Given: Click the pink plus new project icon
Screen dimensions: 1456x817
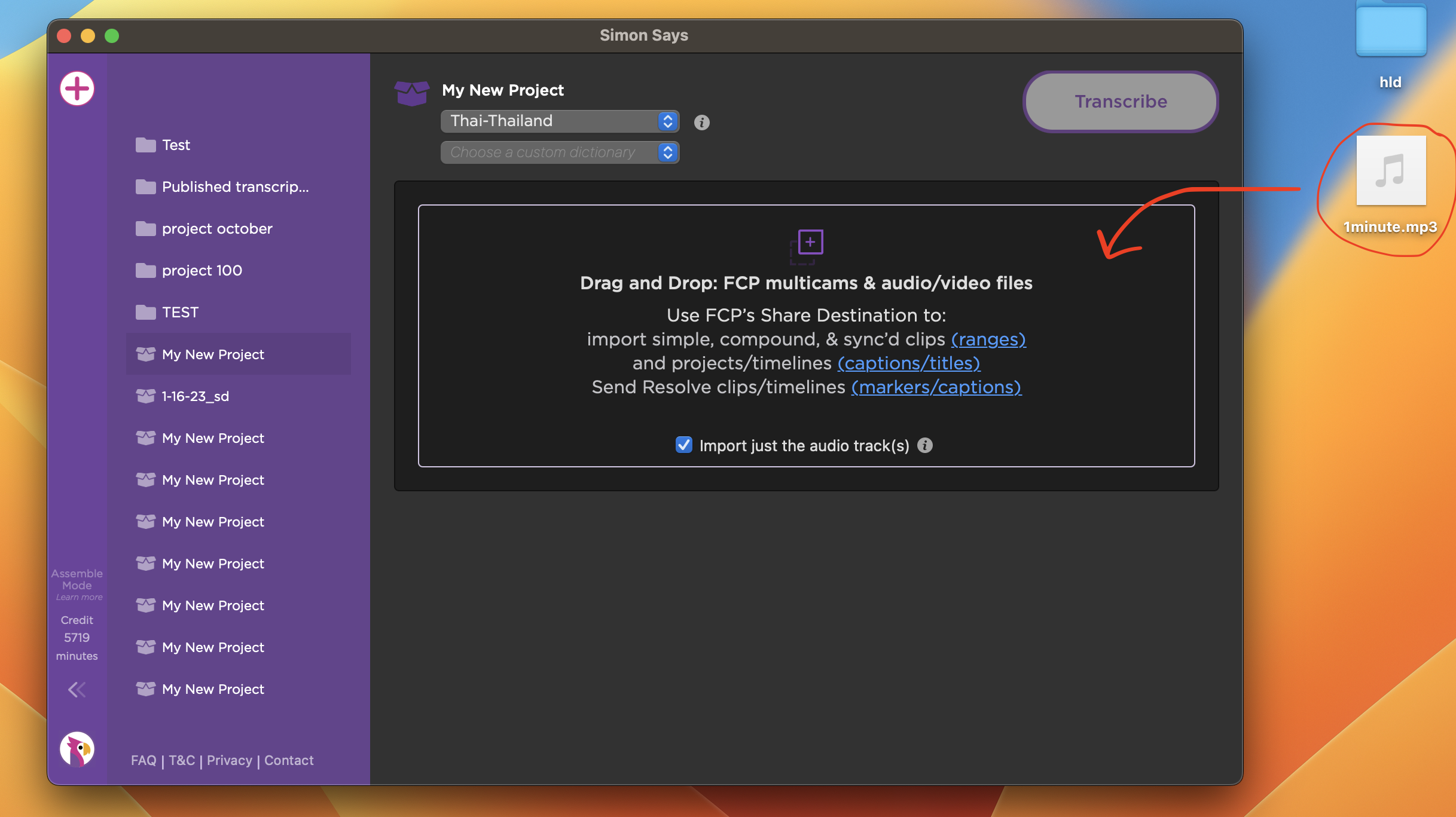Looking at the screenshot, I should [x=77, y=89].
